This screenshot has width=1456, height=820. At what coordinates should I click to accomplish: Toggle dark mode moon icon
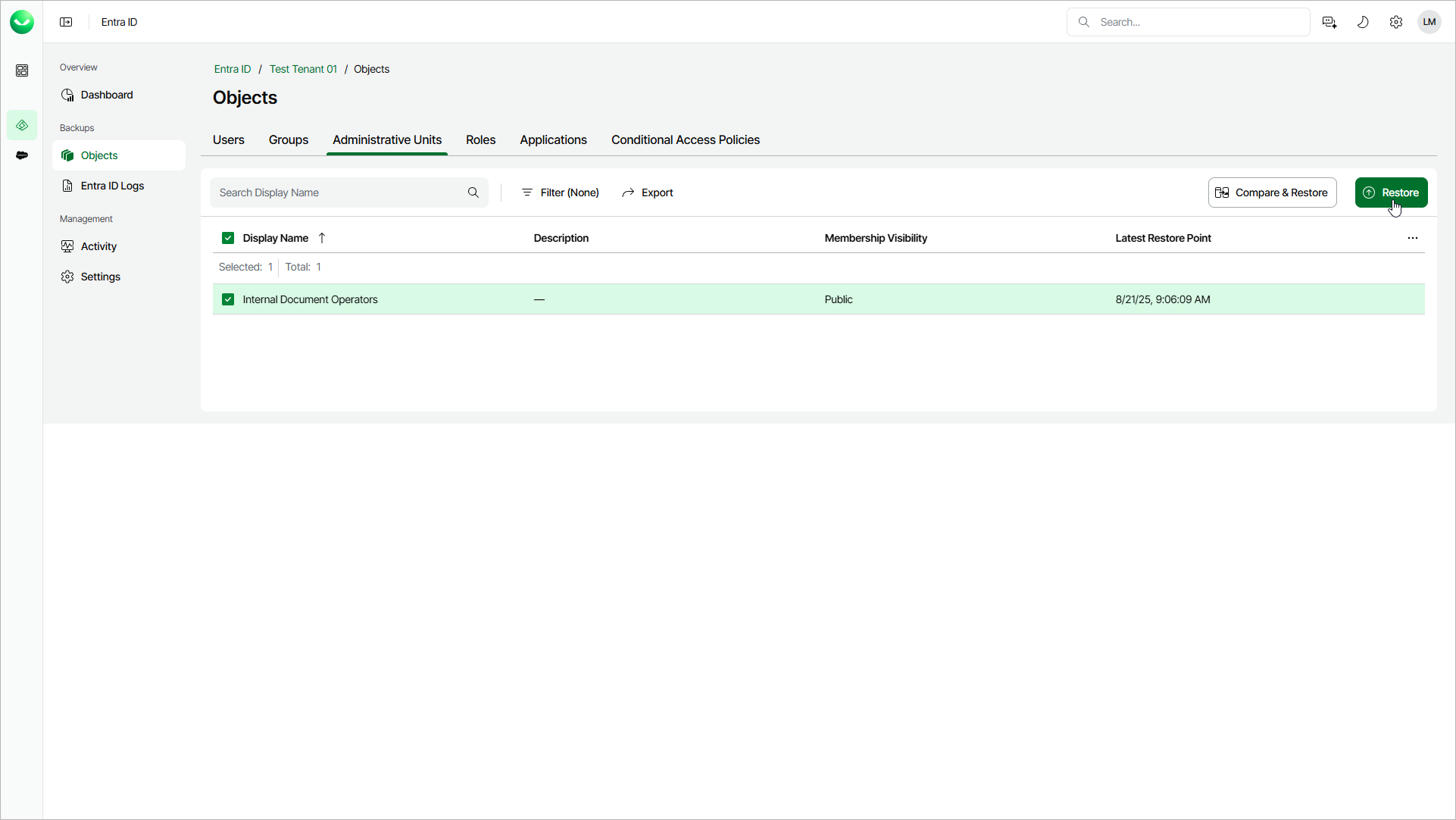click(x=1362, y=22)
